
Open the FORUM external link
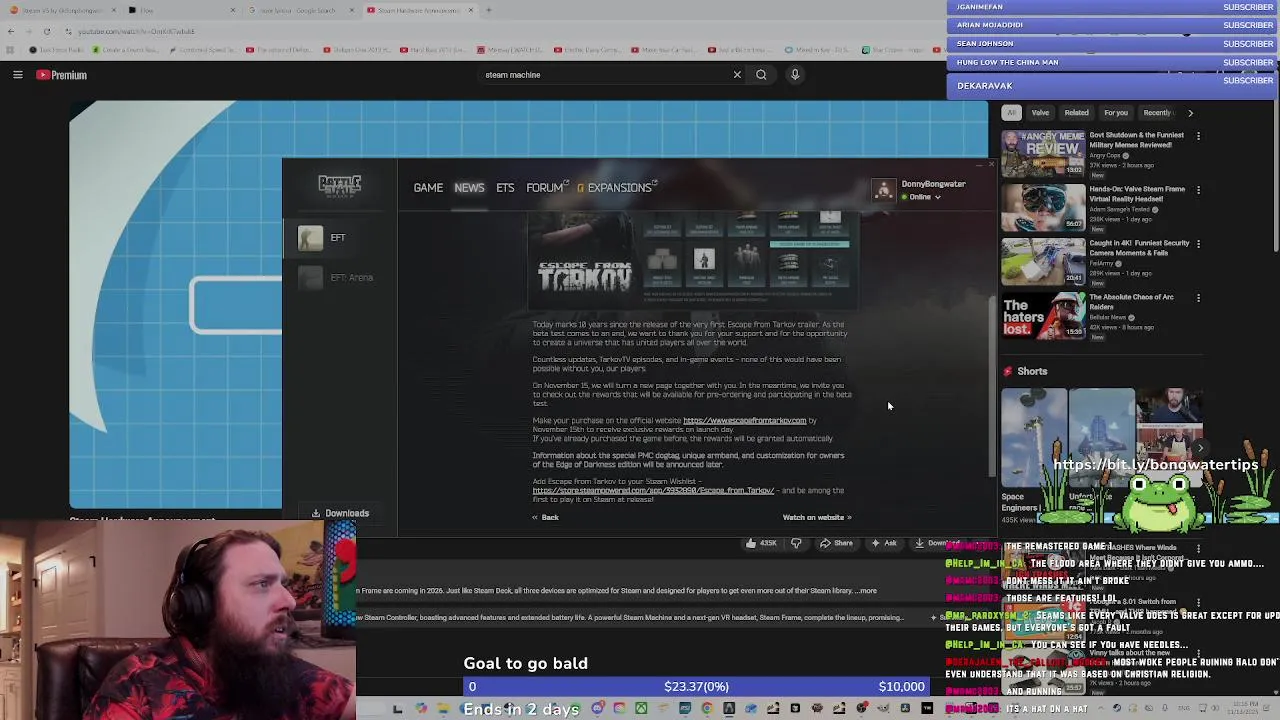tap(547, 188)
